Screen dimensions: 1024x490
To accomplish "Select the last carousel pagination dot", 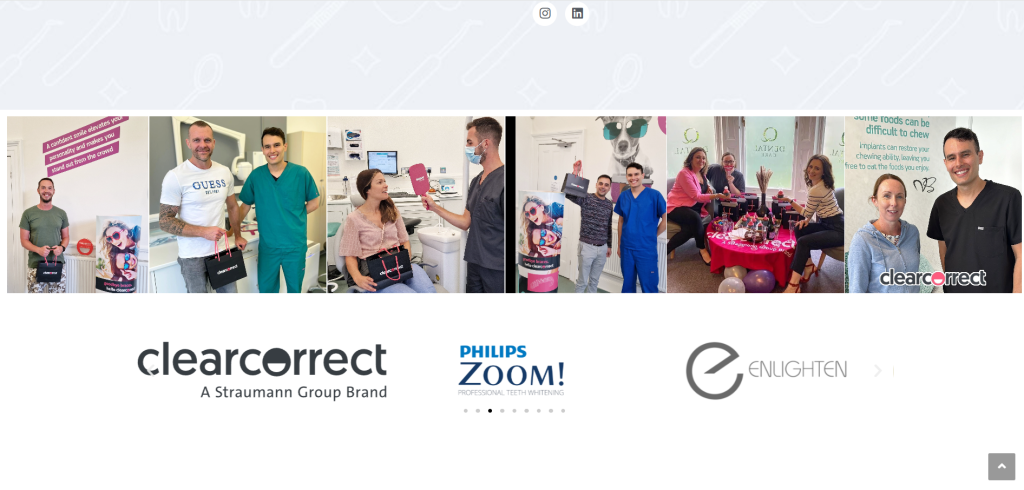I will click(563, 411).
